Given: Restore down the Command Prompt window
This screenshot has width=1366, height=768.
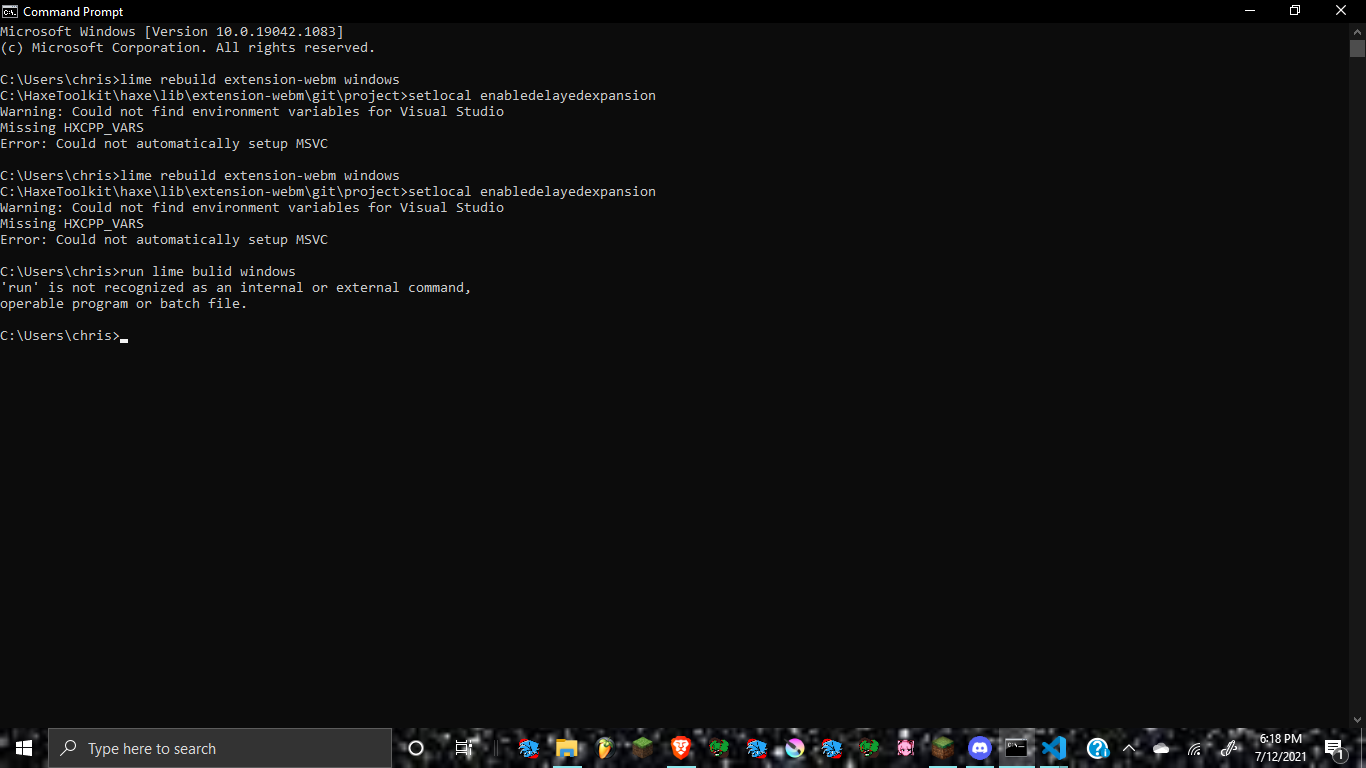Looking at the screenshot, I should [x=1295, y=11].
